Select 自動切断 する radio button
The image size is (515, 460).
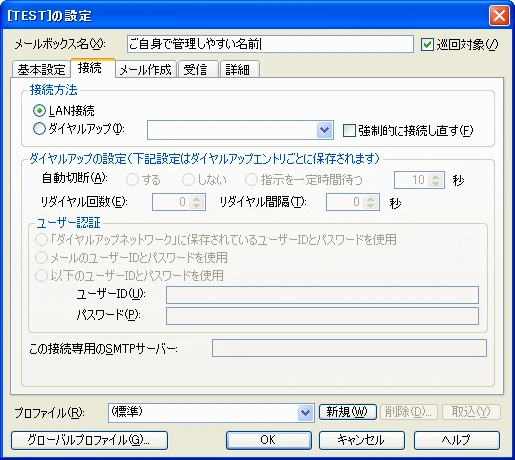click(x=132, y=180)
